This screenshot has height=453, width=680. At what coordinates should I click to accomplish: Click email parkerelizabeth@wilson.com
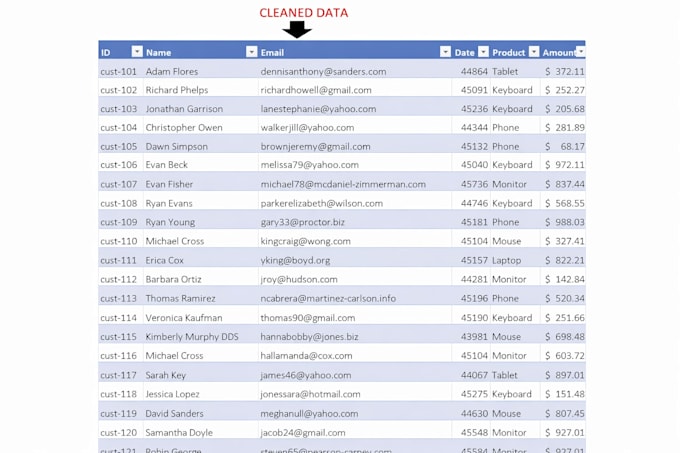click(321, 203)
